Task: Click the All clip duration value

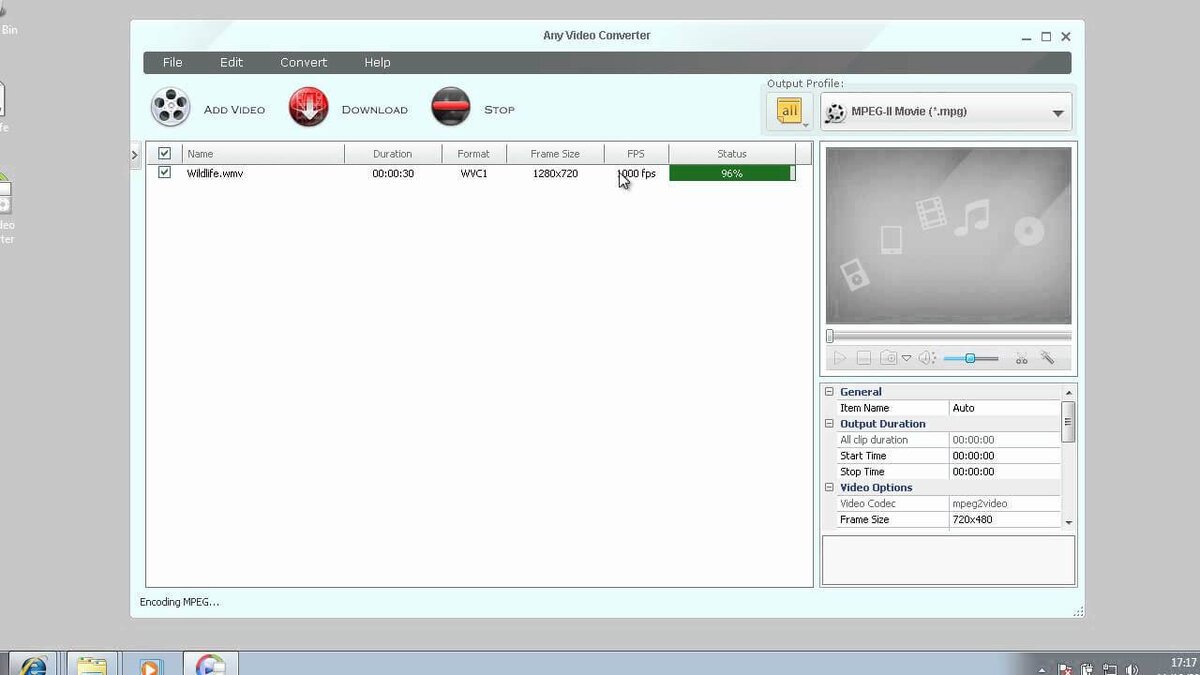Action: point(1004,440)
